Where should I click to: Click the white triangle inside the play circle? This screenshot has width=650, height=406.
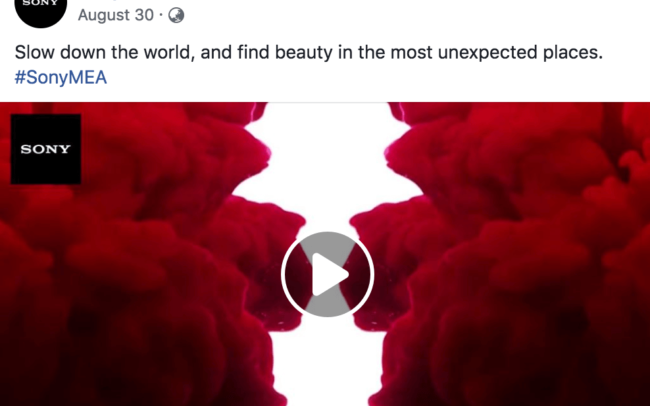pyautogui.click(x=330, y=275)
